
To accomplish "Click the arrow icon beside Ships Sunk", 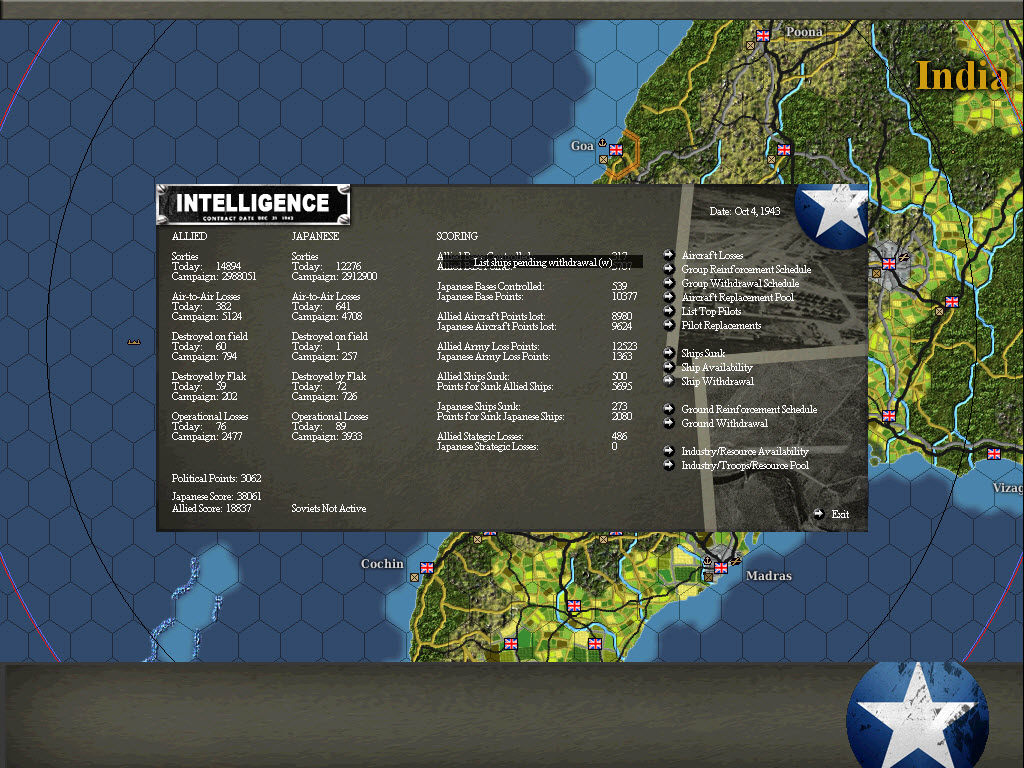I will tap(669, 353).
